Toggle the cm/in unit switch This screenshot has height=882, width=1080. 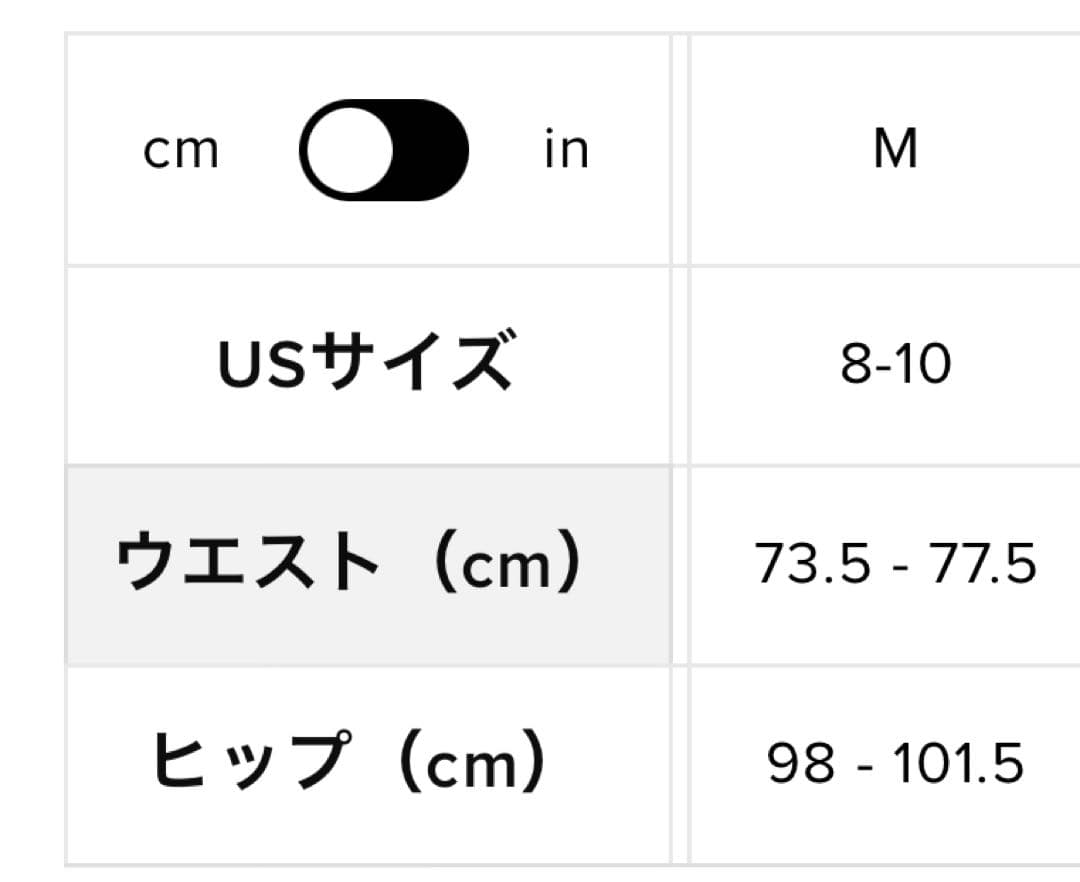tap(384, 150)
